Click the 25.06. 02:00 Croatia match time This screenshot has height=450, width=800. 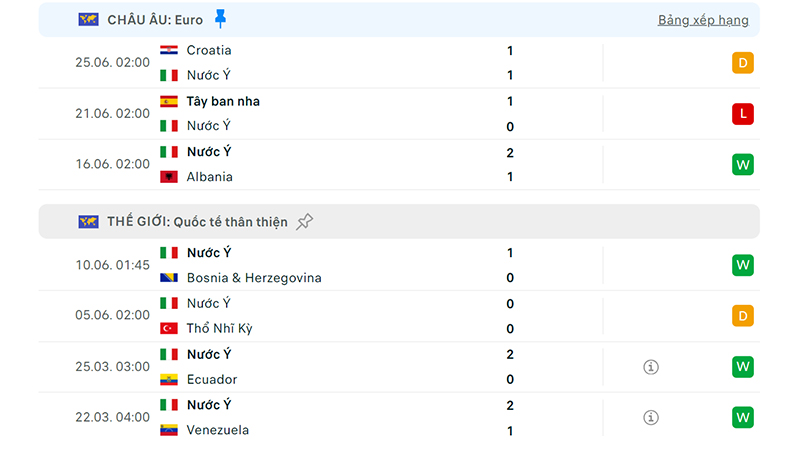point(112,62)
